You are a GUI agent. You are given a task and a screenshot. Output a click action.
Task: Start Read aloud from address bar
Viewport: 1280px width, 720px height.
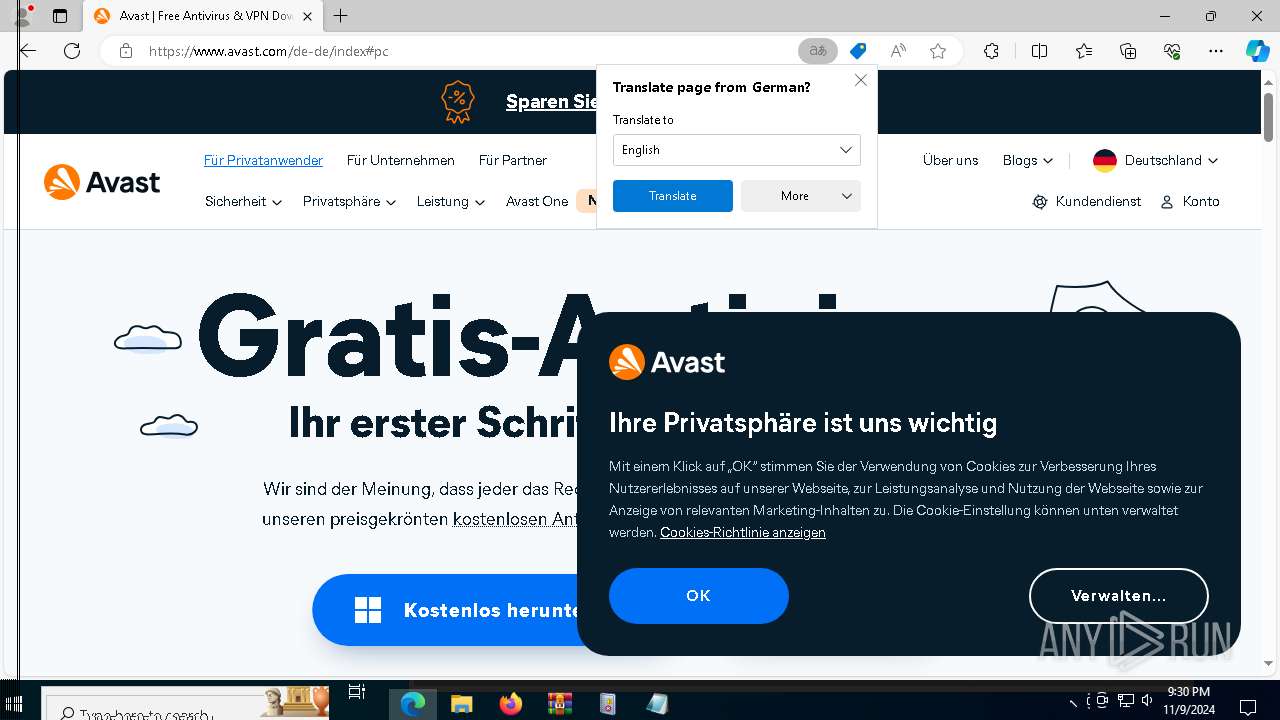click(898, 51)
